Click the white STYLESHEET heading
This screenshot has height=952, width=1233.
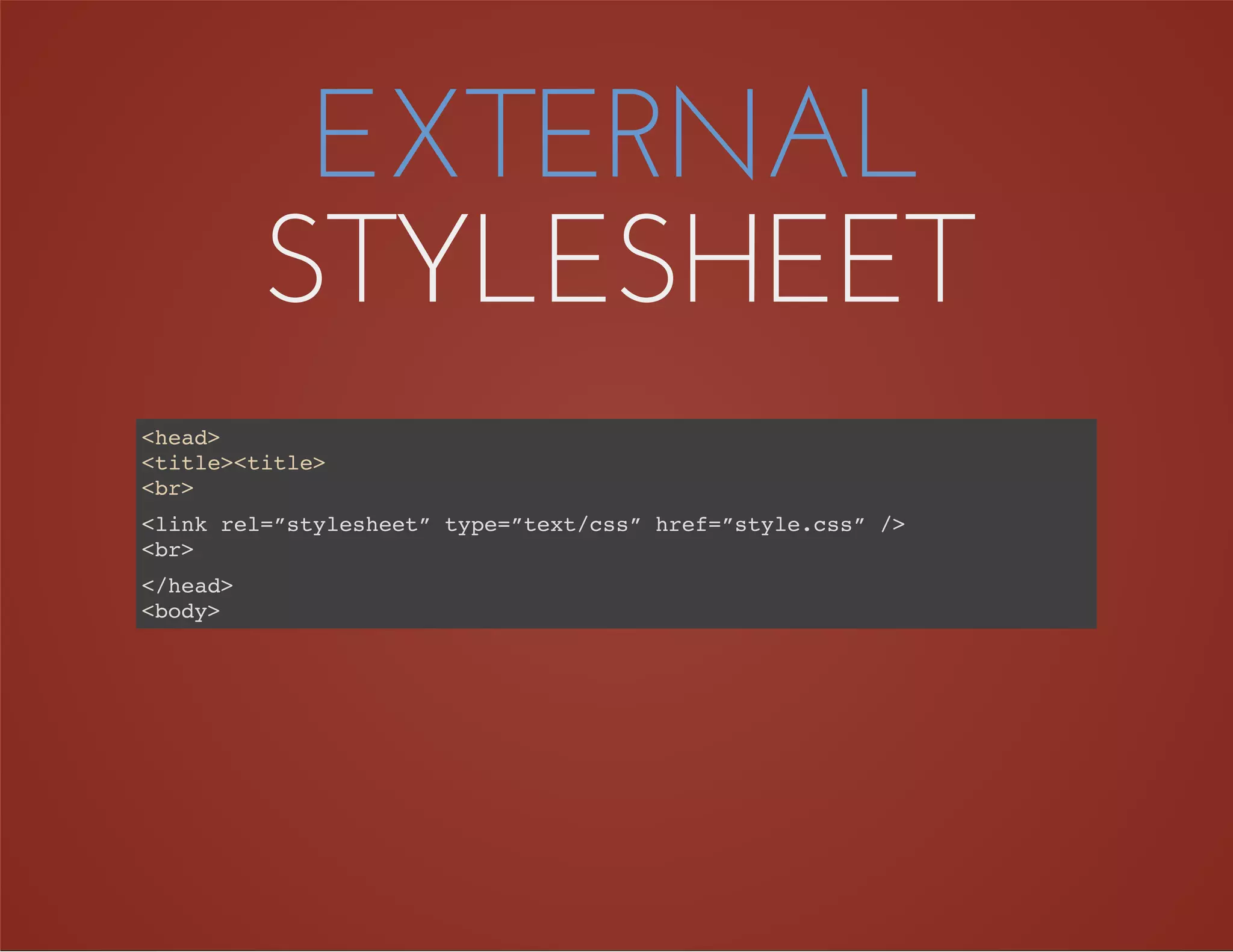coord(621,258)
